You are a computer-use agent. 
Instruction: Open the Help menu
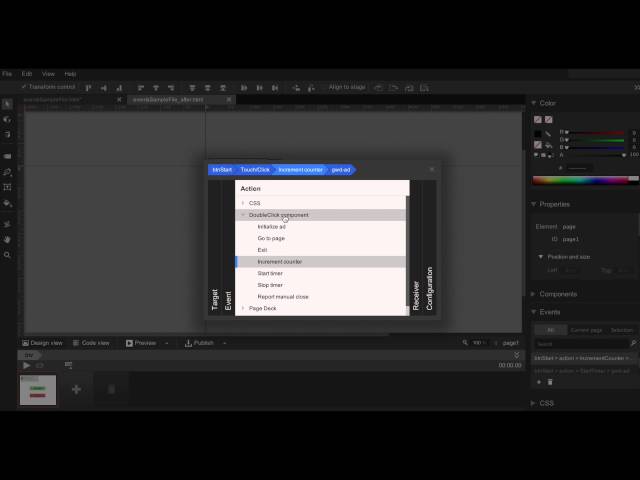pos(70,74)
